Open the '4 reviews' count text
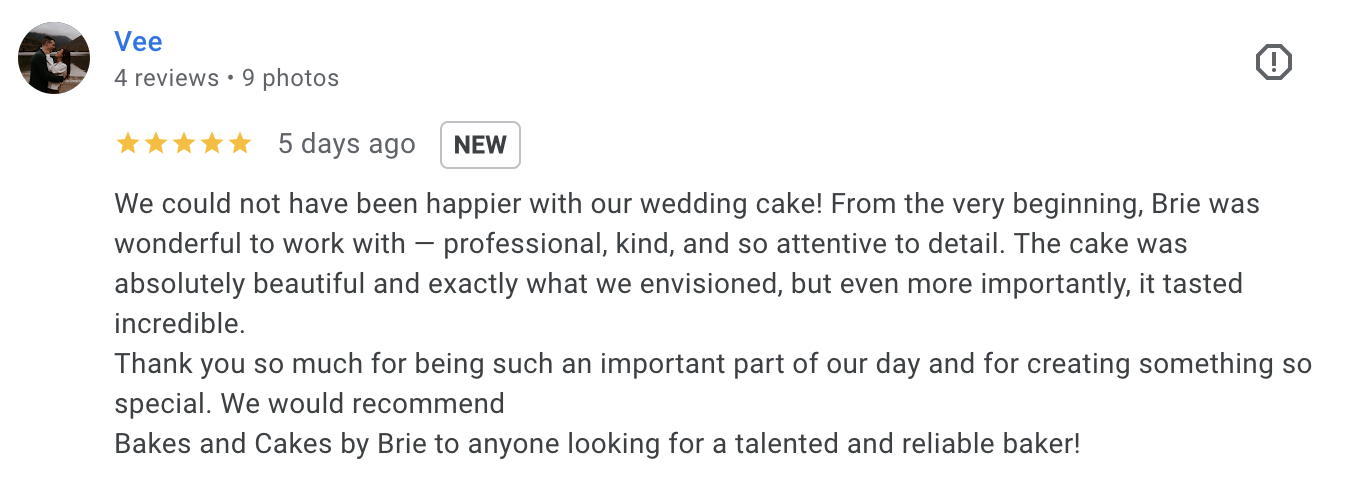 pyautogui.click(x=166, y=78)
